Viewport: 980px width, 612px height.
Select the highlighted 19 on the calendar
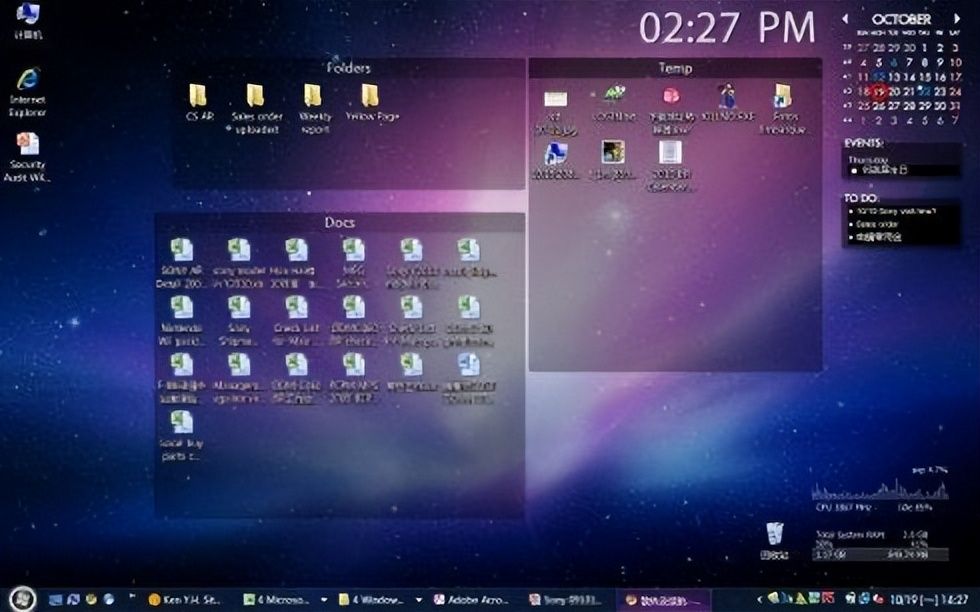pyautogui.click(x=878, y=92)
